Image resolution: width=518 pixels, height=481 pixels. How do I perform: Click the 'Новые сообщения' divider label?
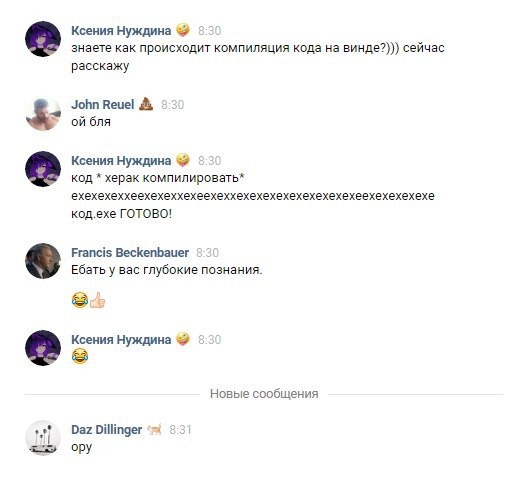click(264, 394)
